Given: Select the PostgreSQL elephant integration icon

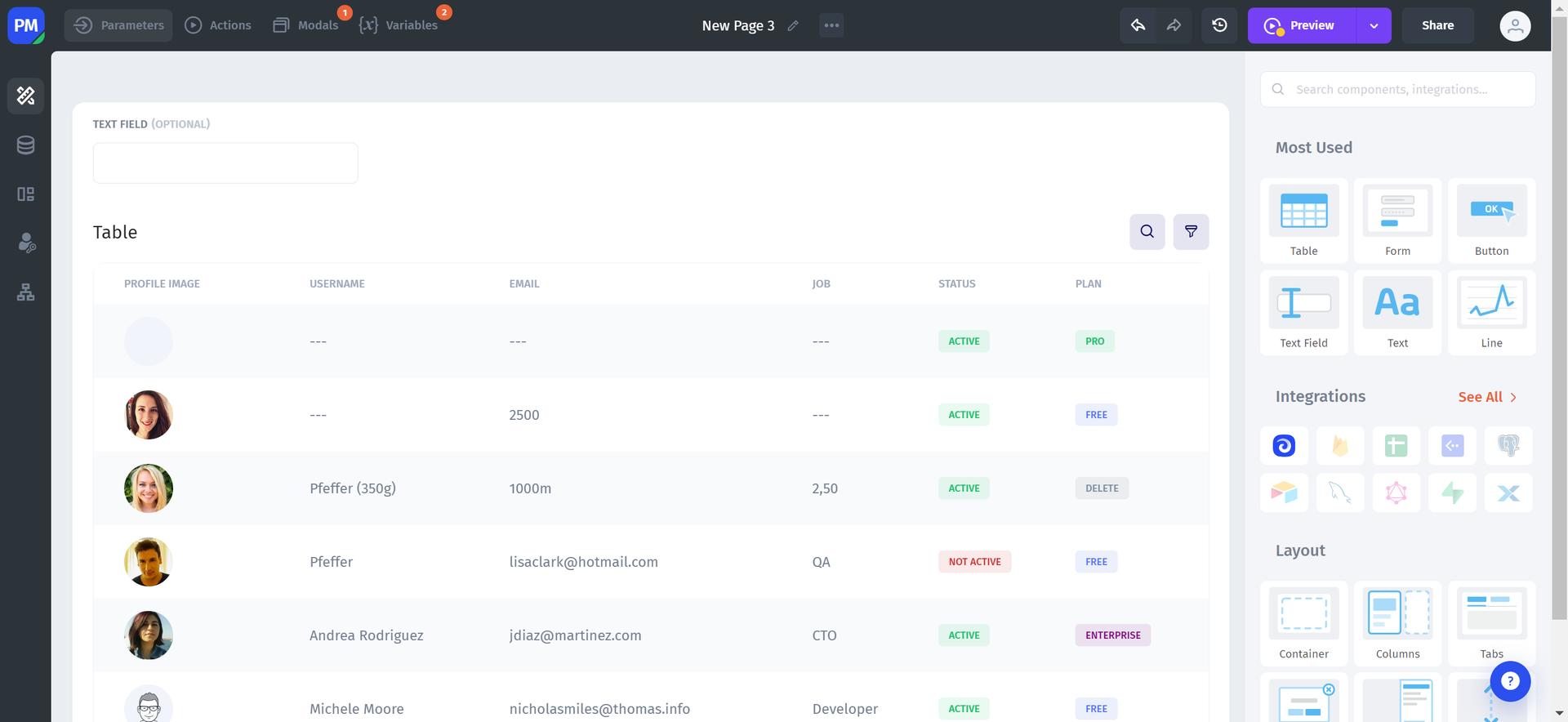Looking at the screenshot, I should 1508,446.
